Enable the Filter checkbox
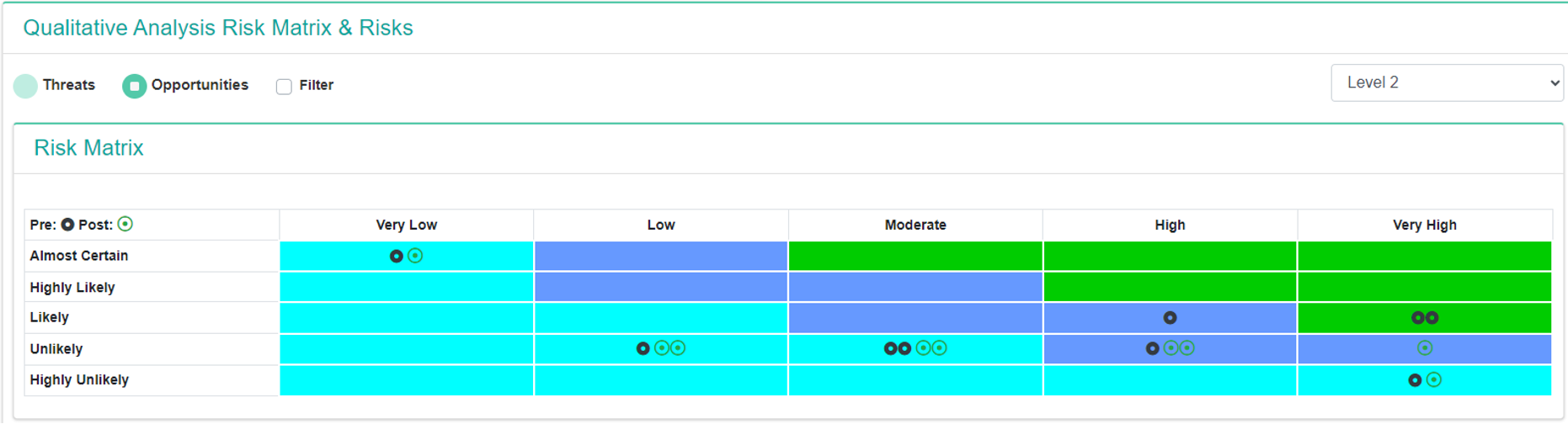Viewport: 1568px width, 424px height. click(x=284, y=87)
